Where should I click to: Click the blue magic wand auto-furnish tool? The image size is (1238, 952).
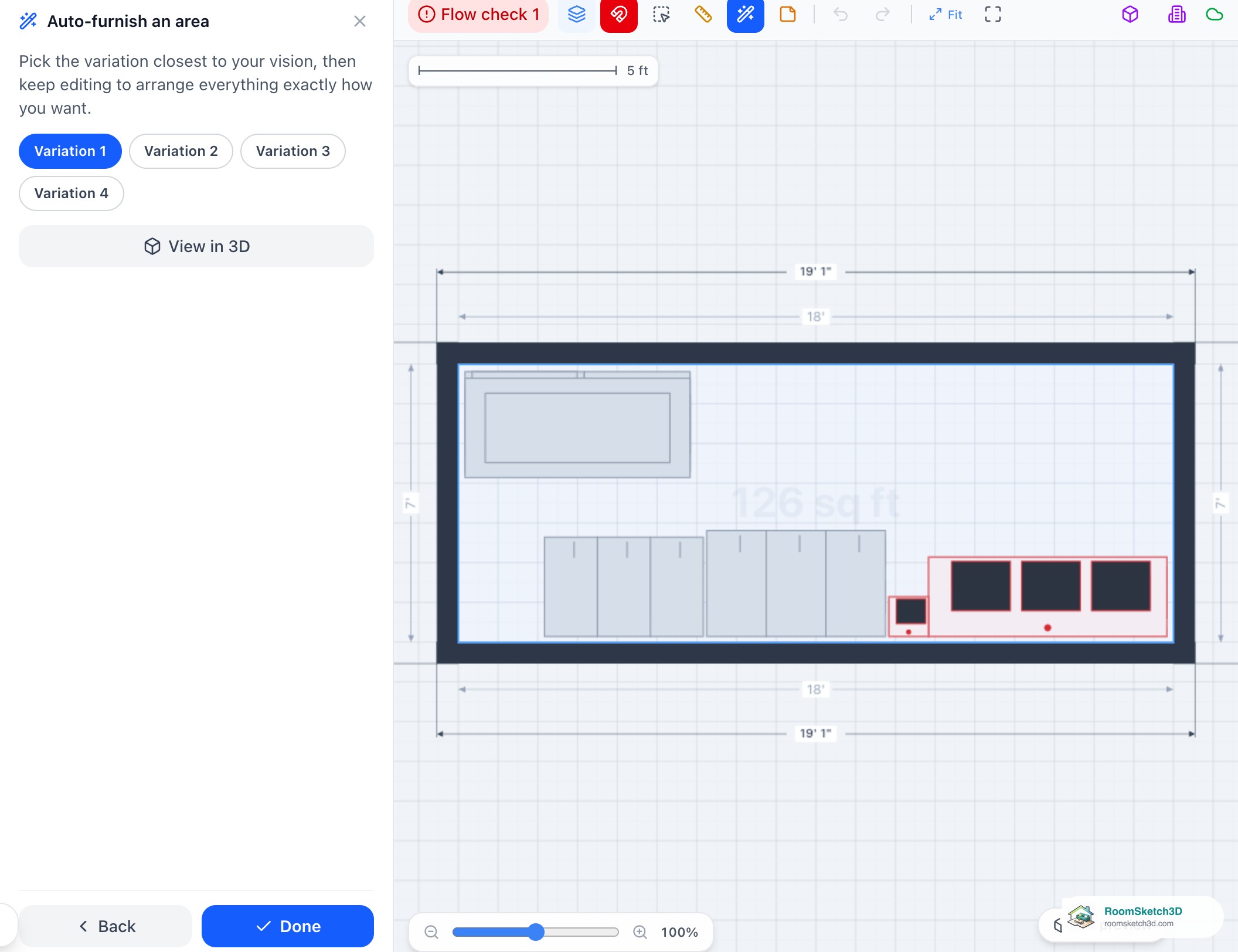[x=746, y=15]
